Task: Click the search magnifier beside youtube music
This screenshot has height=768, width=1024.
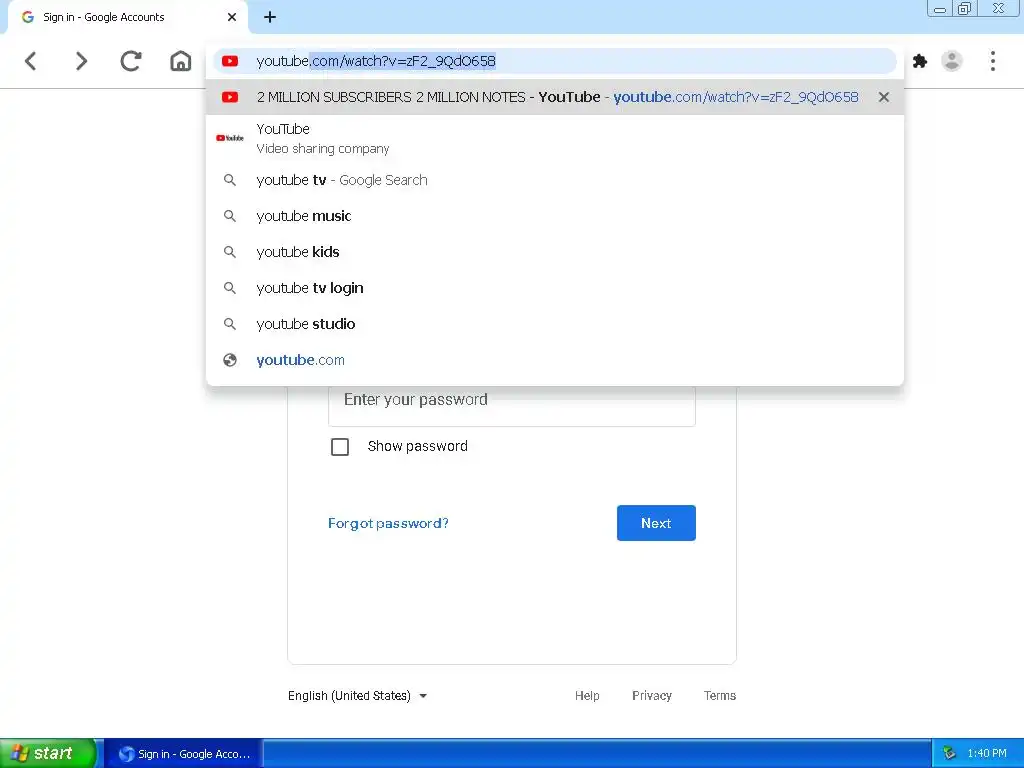Action: pyautogui.click(x=230, y=216)
